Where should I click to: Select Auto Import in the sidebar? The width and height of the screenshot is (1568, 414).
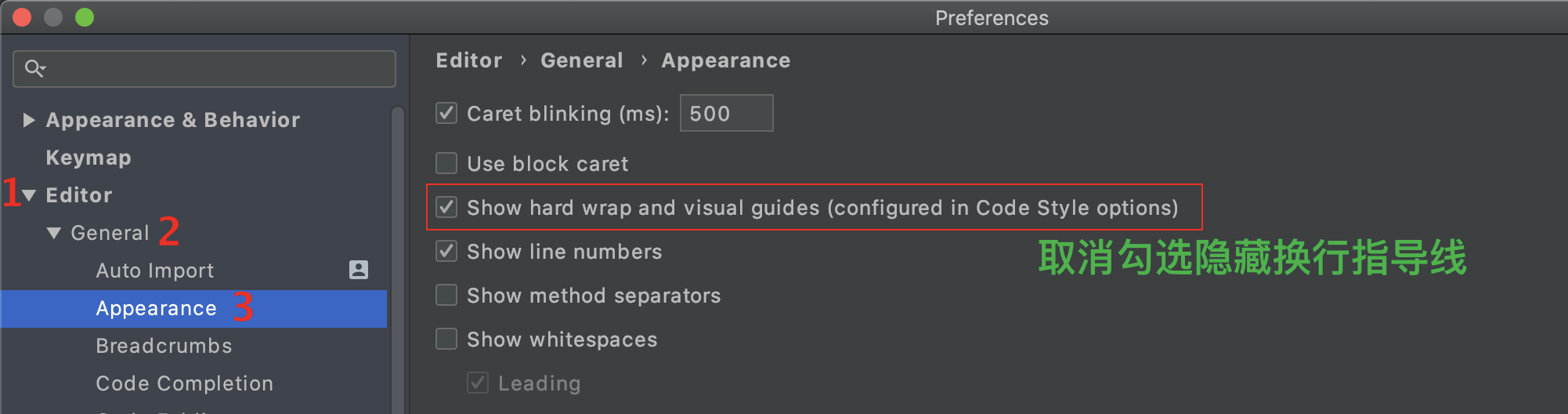[x=155, y=271]
